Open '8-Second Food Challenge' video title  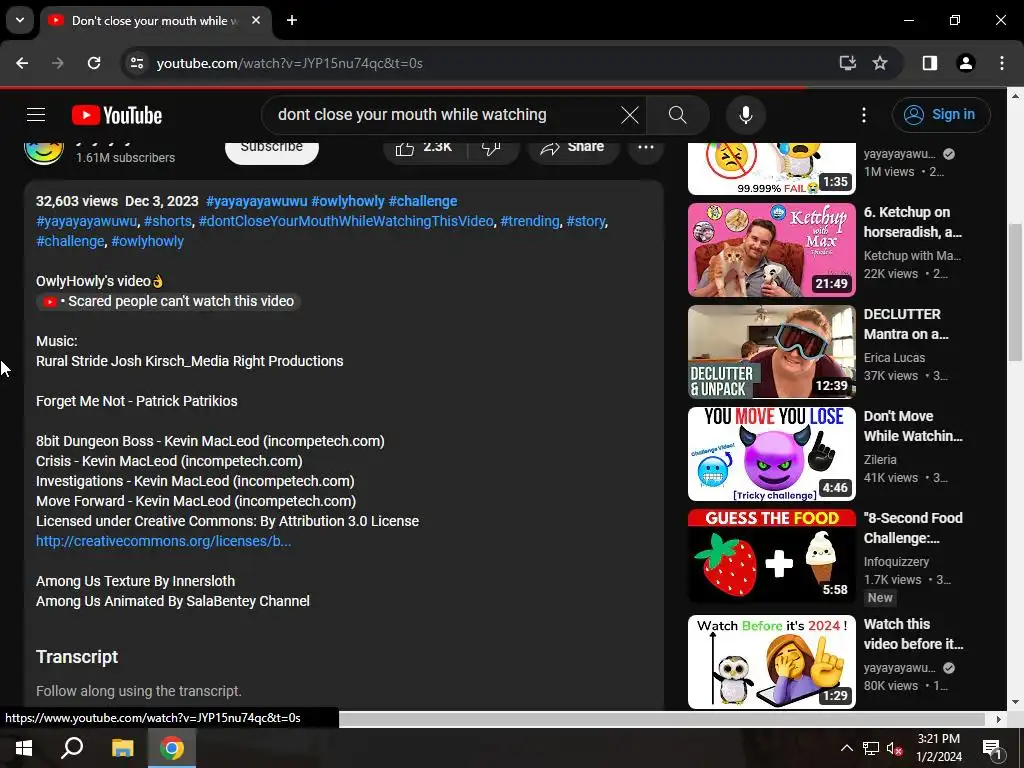pos(913,528)
